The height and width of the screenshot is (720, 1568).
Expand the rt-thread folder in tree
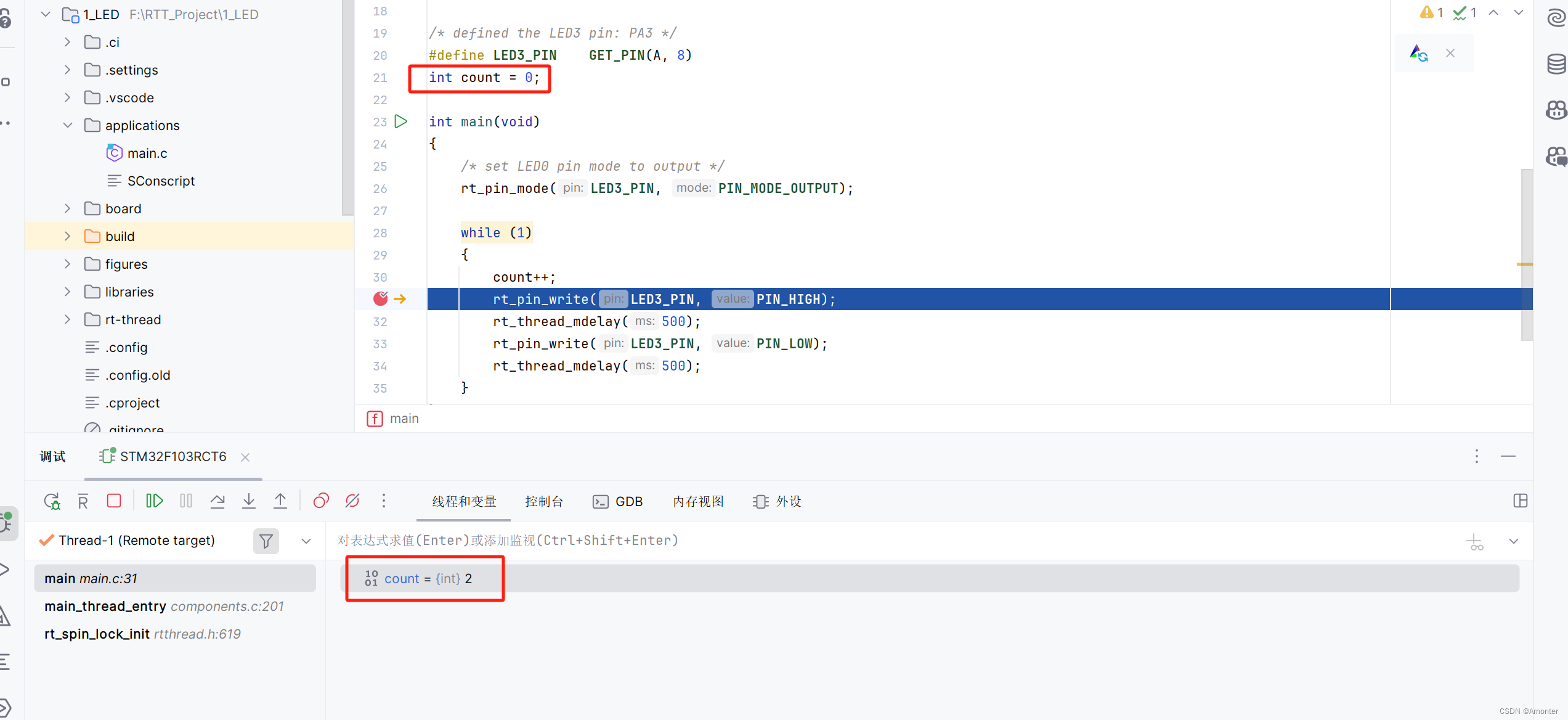click(68, 319)
